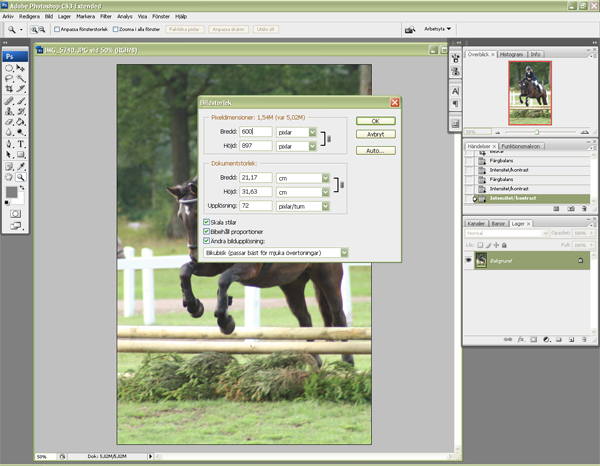Confirm the image size with OK
This screenshot has height=466, width=600.
click(375, 121)
